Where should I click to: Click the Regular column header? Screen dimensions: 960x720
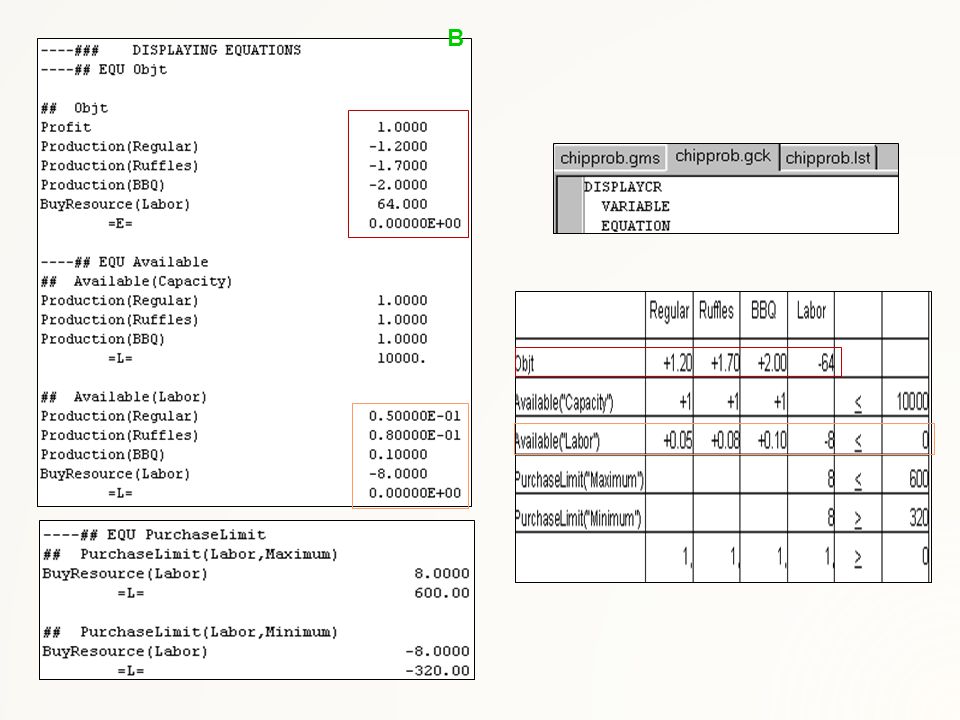click(669, 311)
